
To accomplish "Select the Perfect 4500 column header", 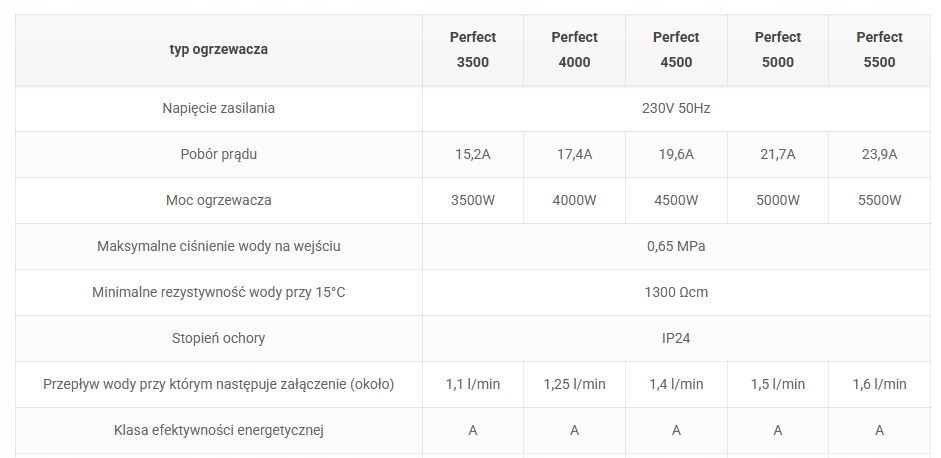I will coord(676,49).
